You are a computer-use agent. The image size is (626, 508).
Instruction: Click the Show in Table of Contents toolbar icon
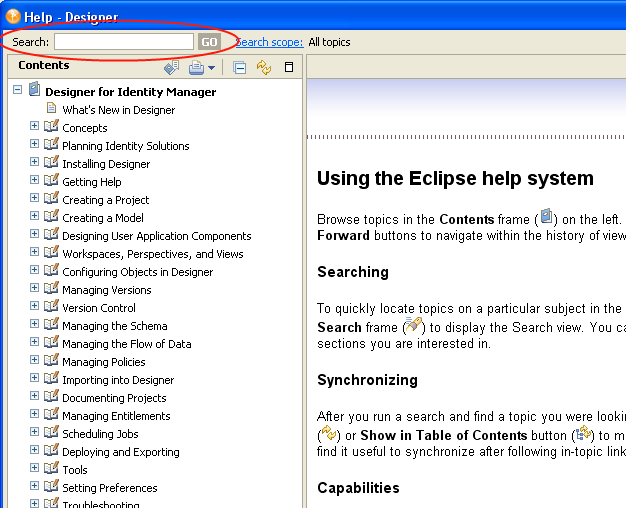coord(172,67)
